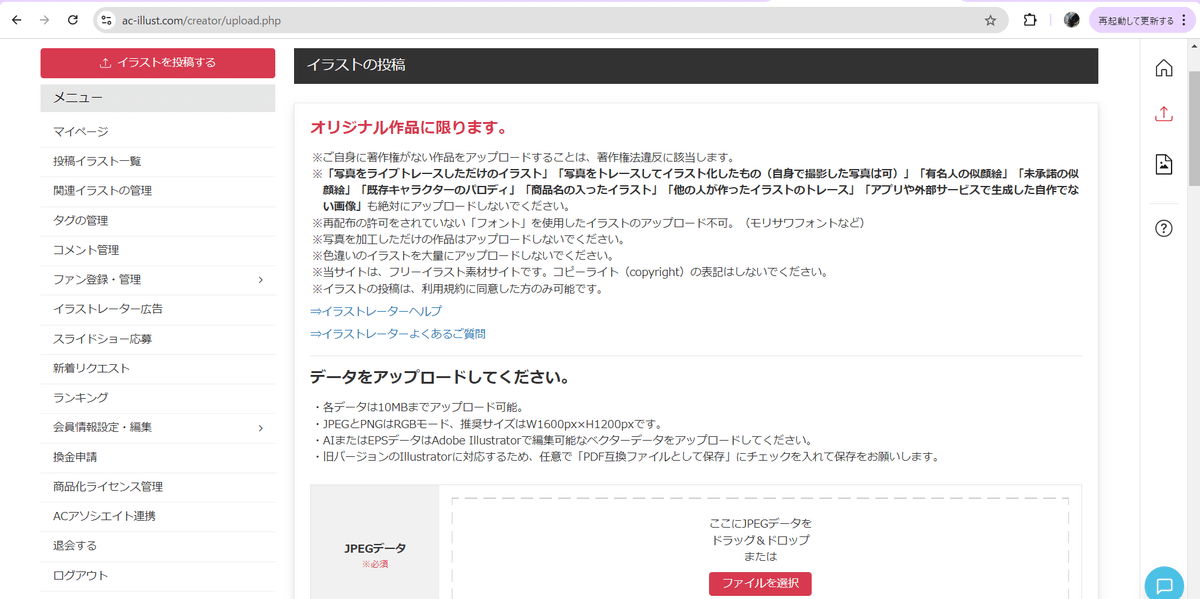Select 関連イラストの管理 menu item
The height and width of the screenshot is (599, 1200).
point(158,191)
